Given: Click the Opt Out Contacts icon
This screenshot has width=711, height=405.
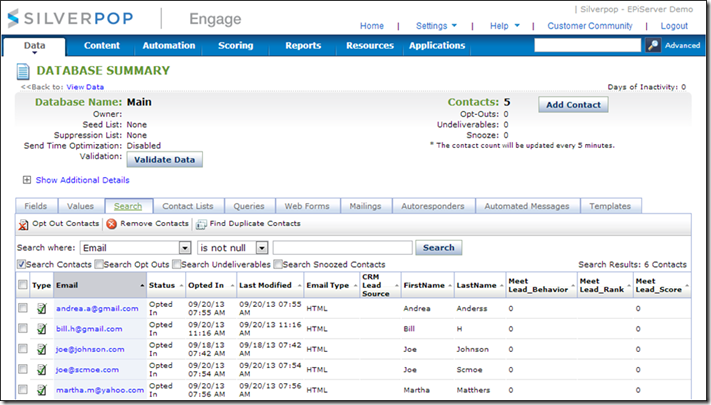Looking at the screenshot, I should [x=23, y=224].
